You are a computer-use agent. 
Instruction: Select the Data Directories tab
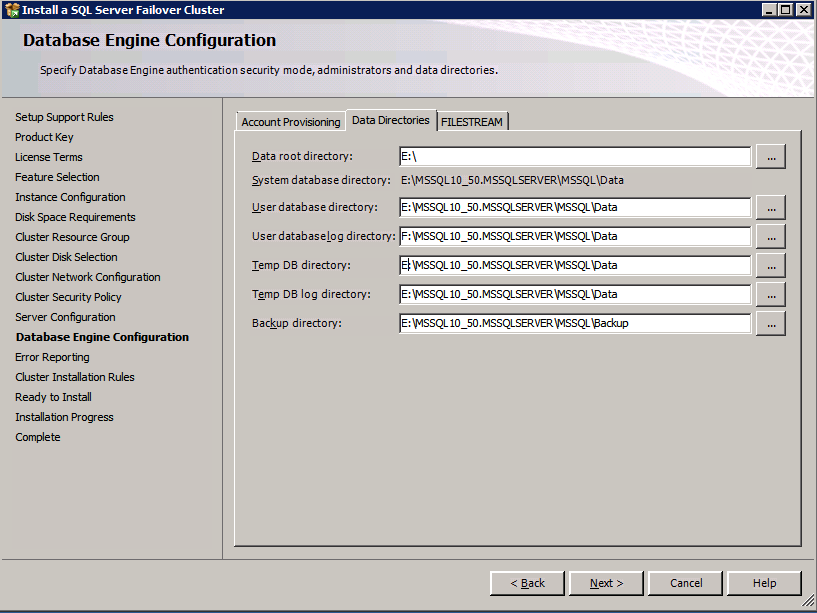[x=391, y=120]
